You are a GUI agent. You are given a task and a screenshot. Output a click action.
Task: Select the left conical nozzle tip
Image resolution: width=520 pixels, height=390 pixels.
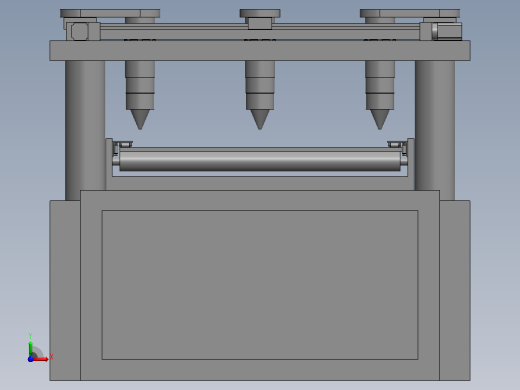tap(140, 119)
